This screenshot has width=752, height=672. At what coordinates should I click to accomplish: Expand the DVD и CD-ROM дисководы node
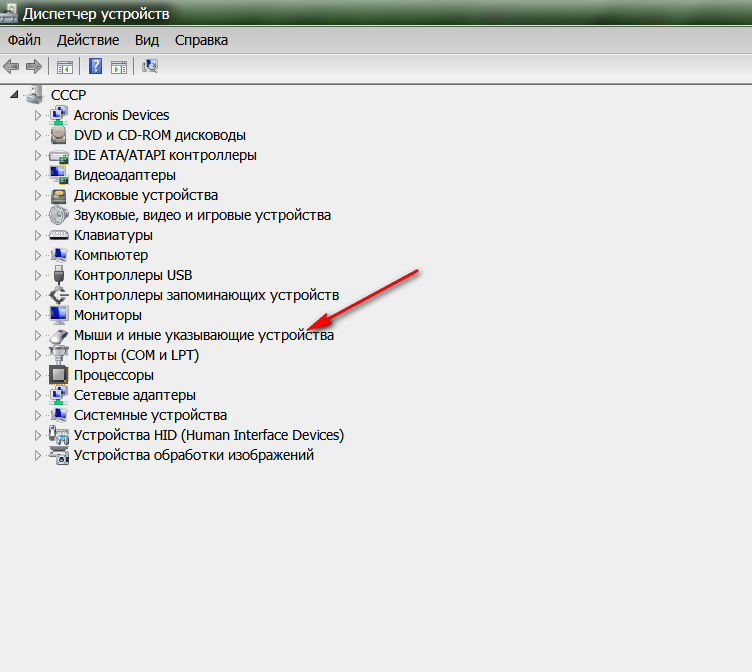click(37, 135)
